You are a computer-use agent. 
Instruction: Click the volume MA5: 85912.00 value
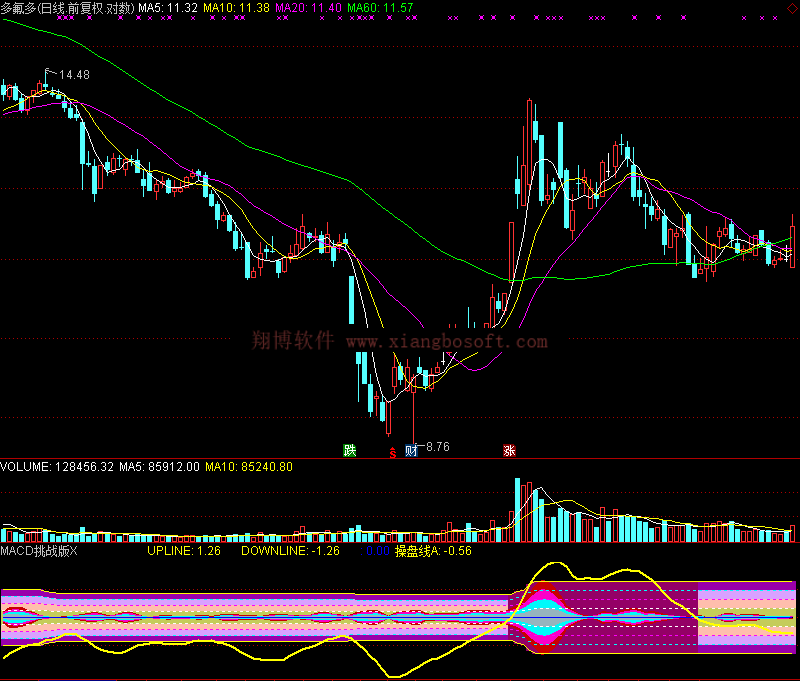pyautogui.click(x=159, y=467)
